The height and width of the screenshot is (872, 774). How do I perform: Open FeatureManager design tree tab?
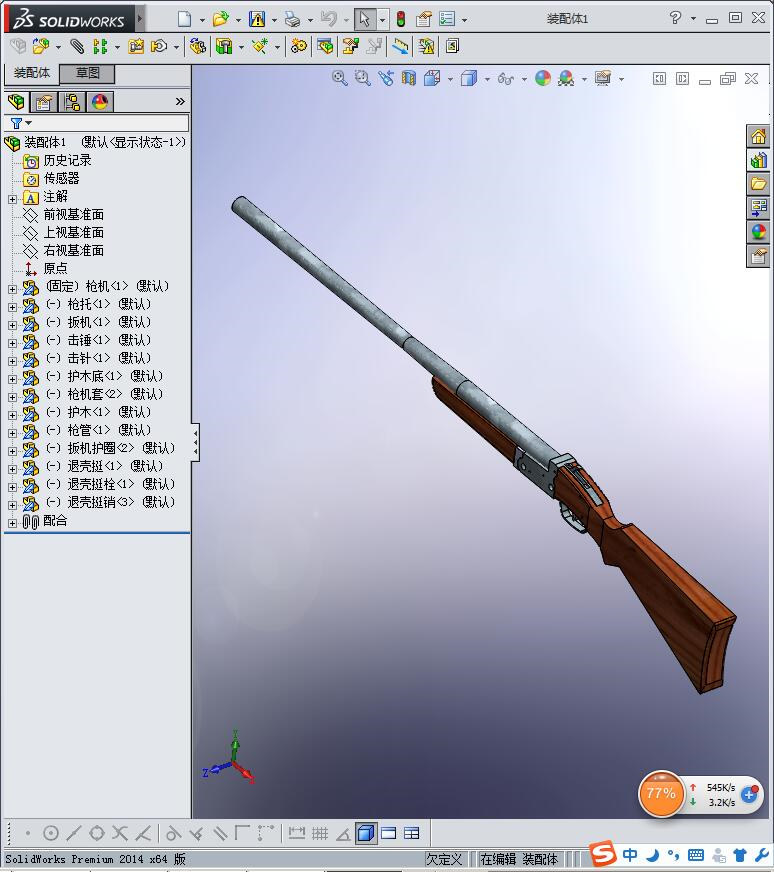click(16, 102)
